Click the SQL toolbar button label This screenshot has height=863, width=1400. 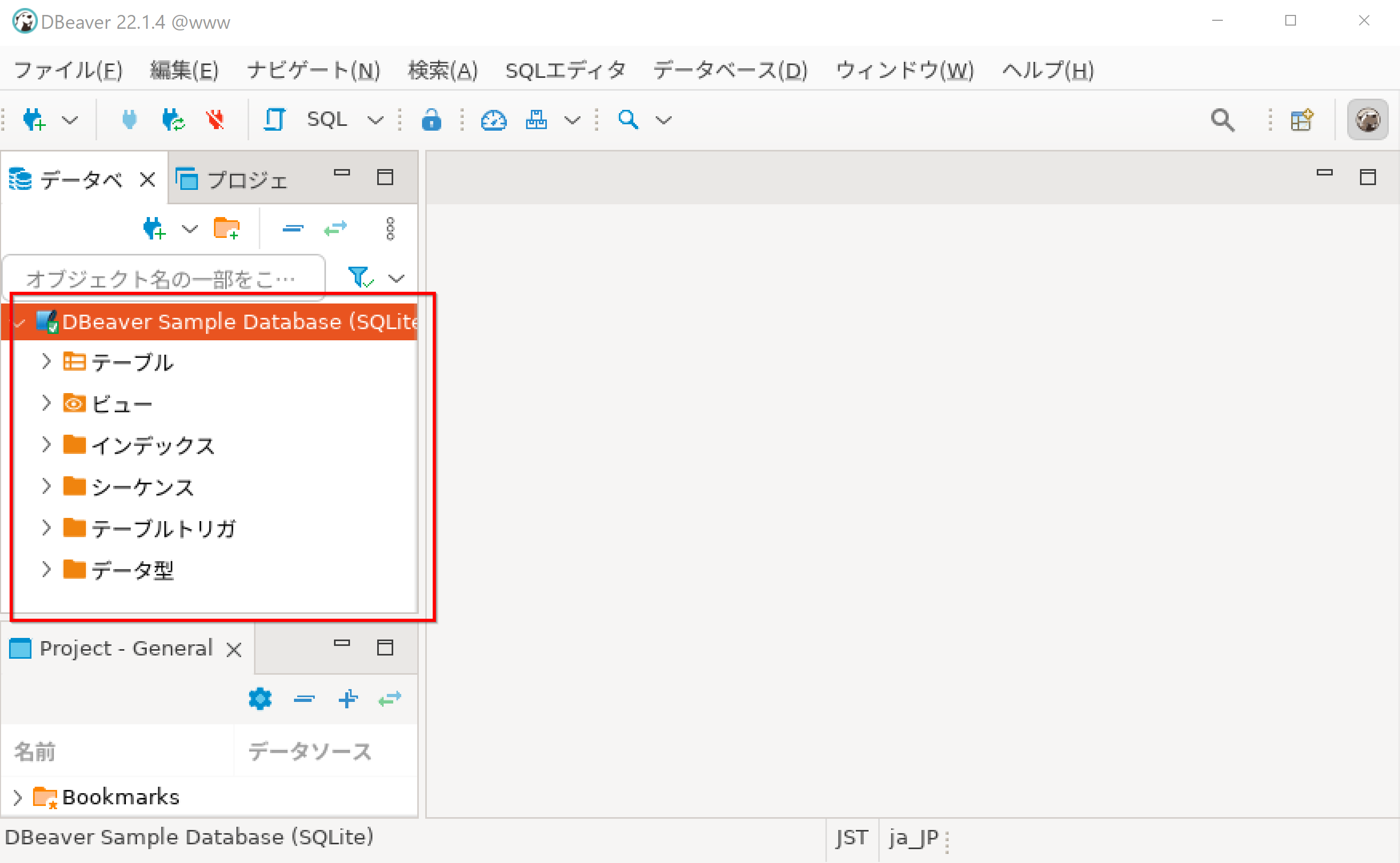click(x=327, y=119)
